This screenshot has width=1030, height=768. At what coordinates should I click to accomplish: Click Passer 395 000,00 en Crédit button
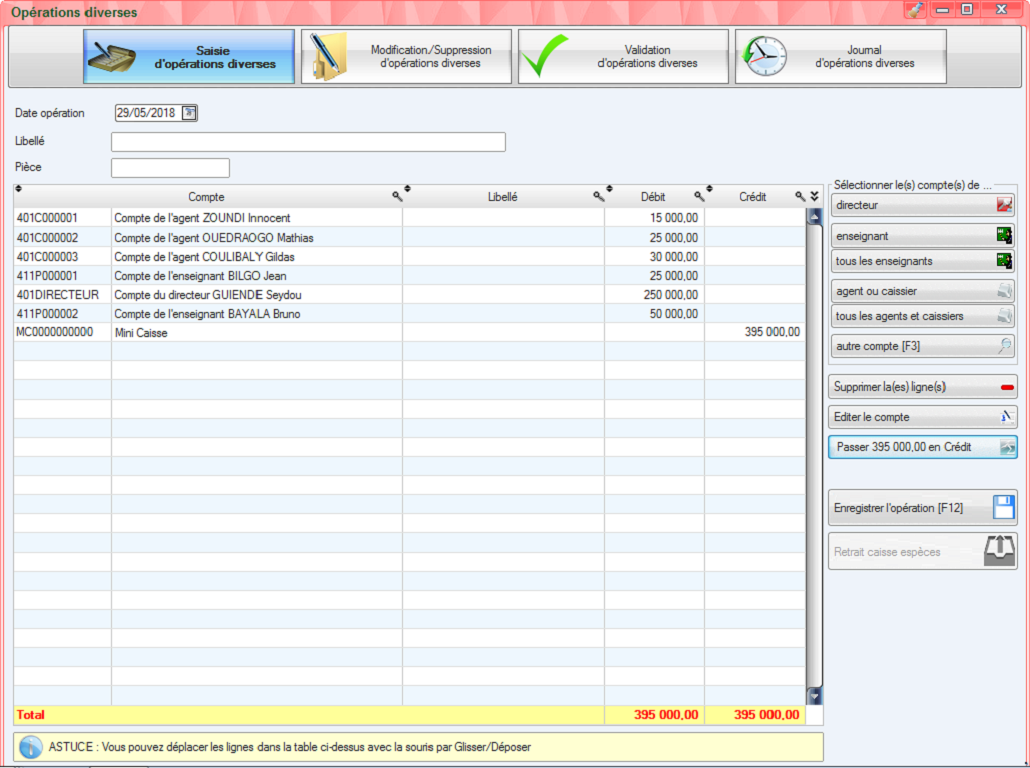tap(922, 447)
